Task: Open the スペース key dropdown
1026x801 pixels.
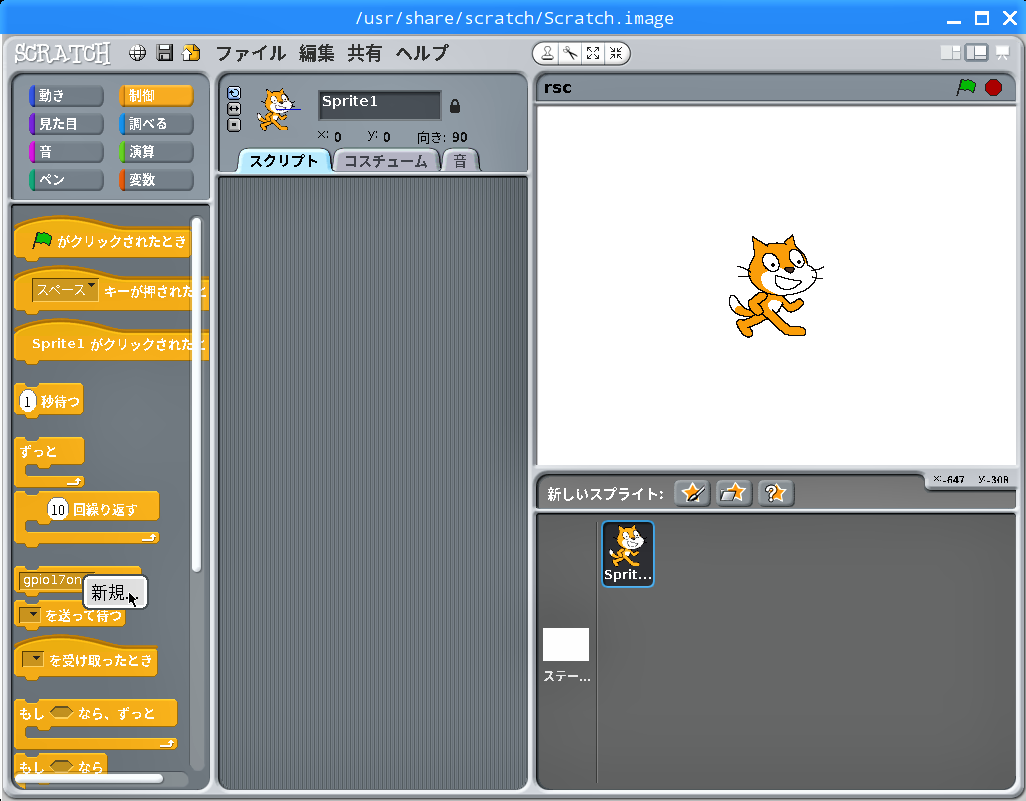Action: [x=65, y=290]
